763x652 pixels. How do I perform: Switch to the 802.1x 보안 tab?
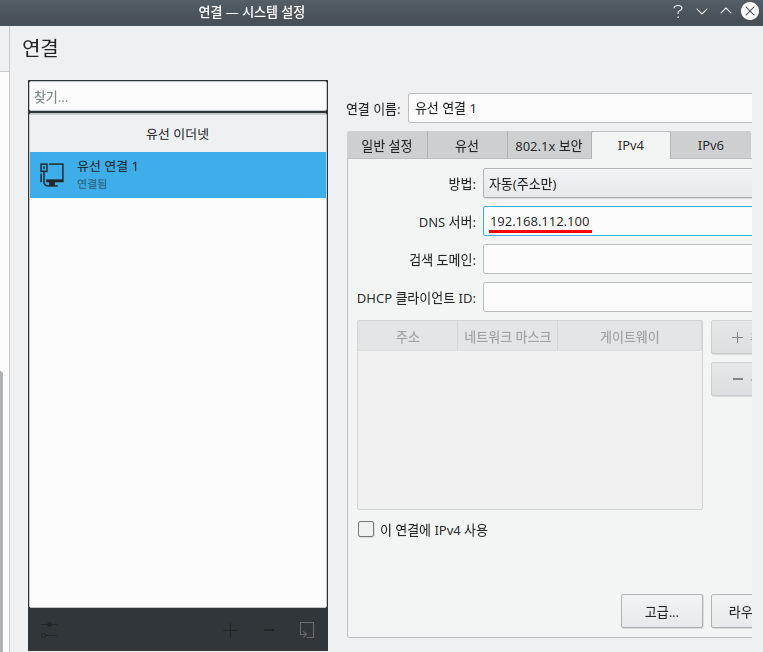pyautogui.click(x=548, y=146)
